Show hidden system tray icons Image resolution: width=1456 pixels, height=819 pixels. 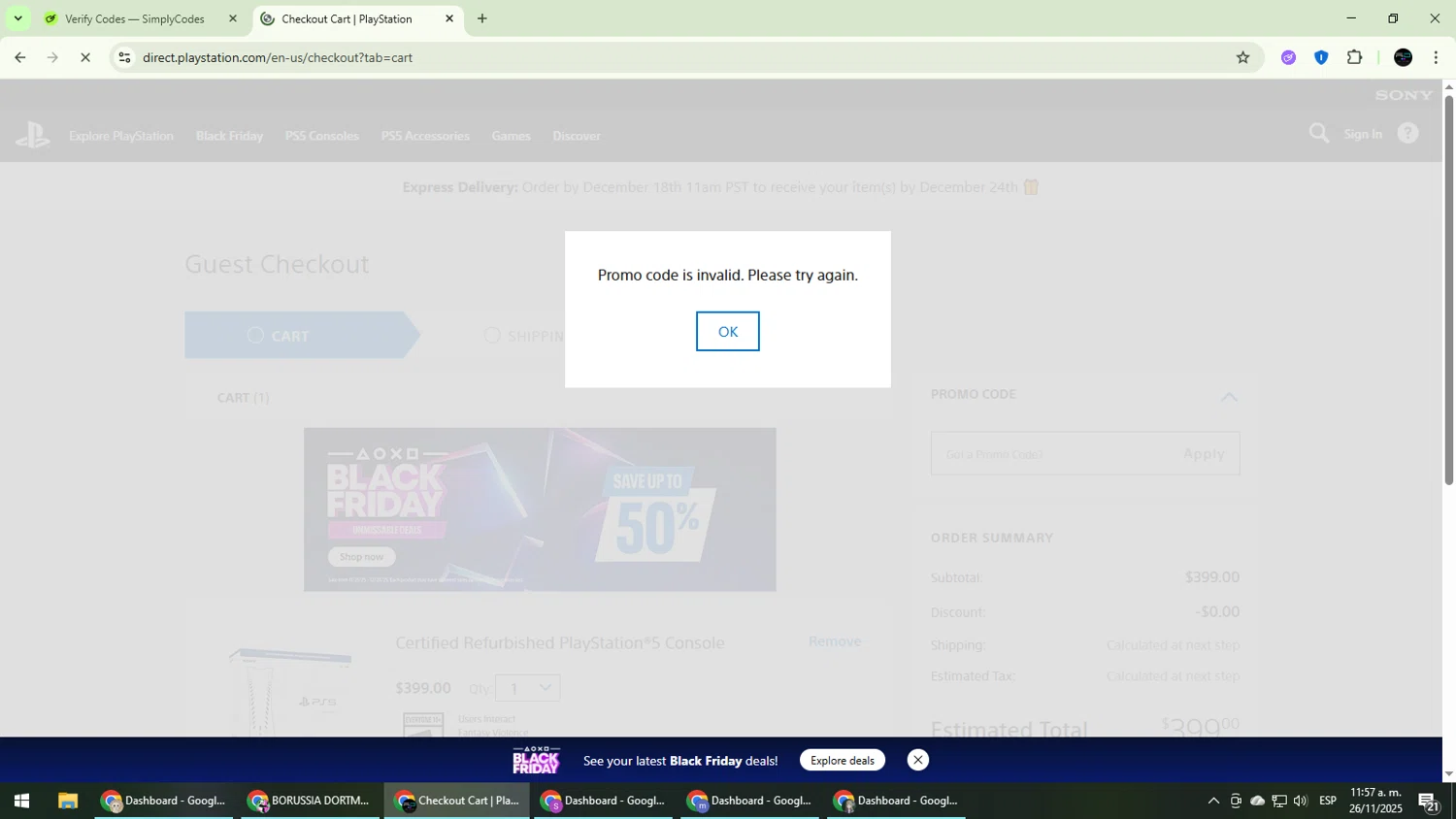coord(1213,801)
